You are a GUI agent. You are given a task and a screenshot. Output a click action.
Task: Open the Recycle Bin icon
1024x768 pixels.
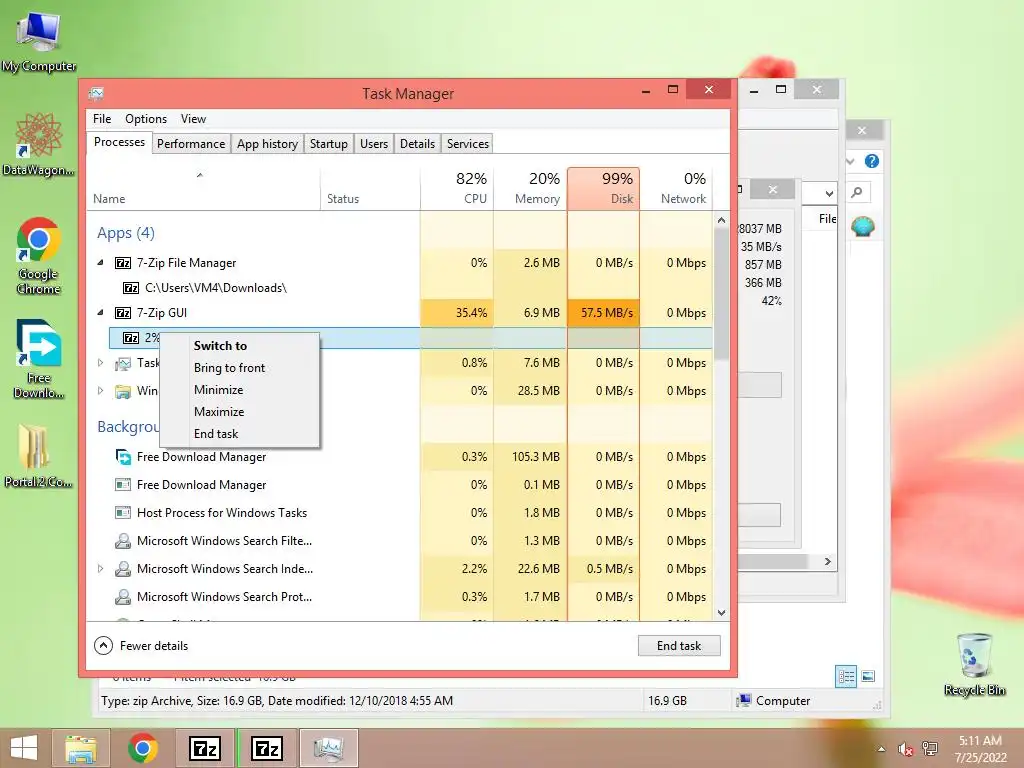point(974,664)
